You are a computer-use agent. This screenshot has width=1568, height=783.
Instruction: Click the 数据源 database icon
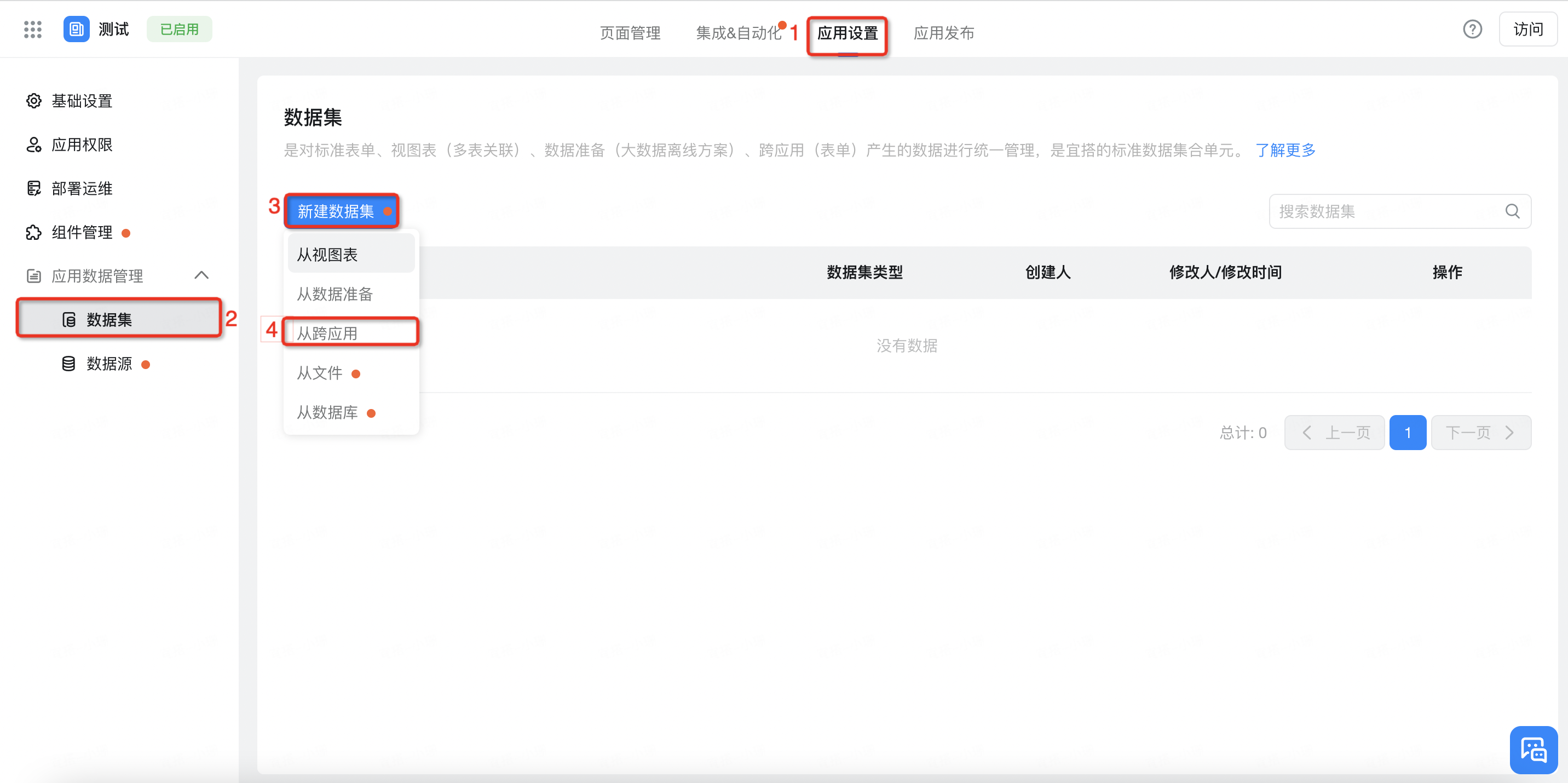click(69, 364)
